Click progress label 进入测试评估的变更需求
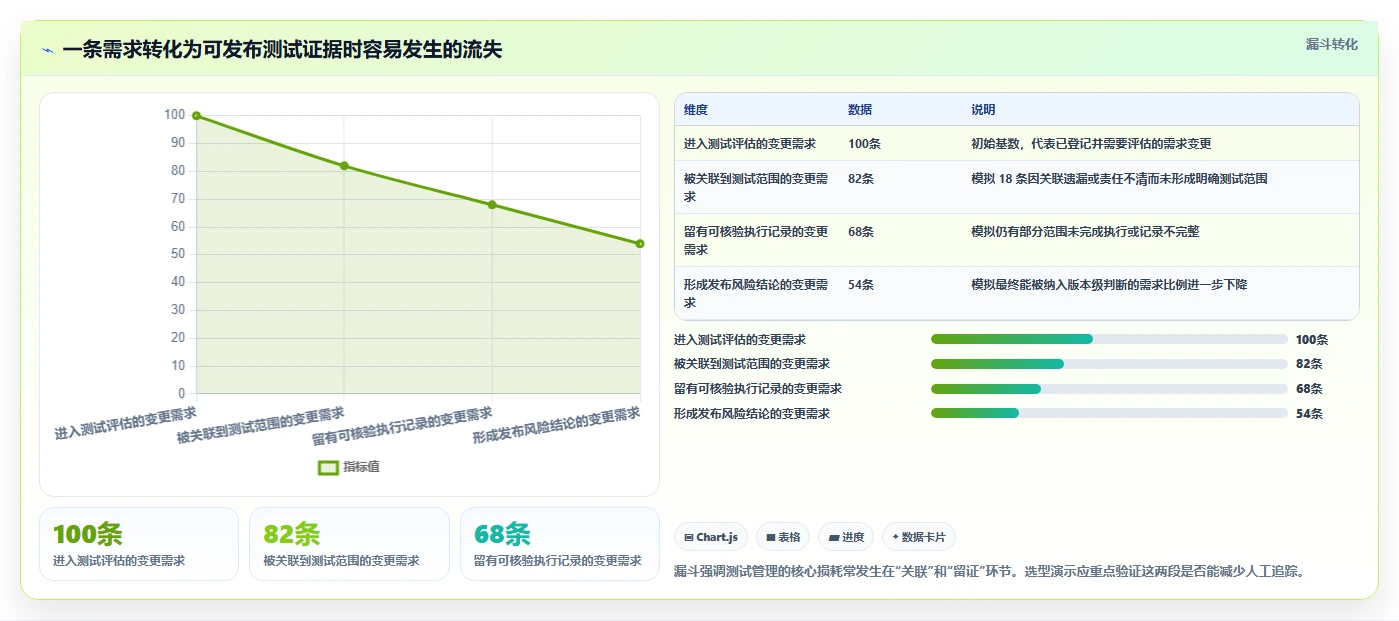Viewport: 1399px width, 621px height. [740, 340]
